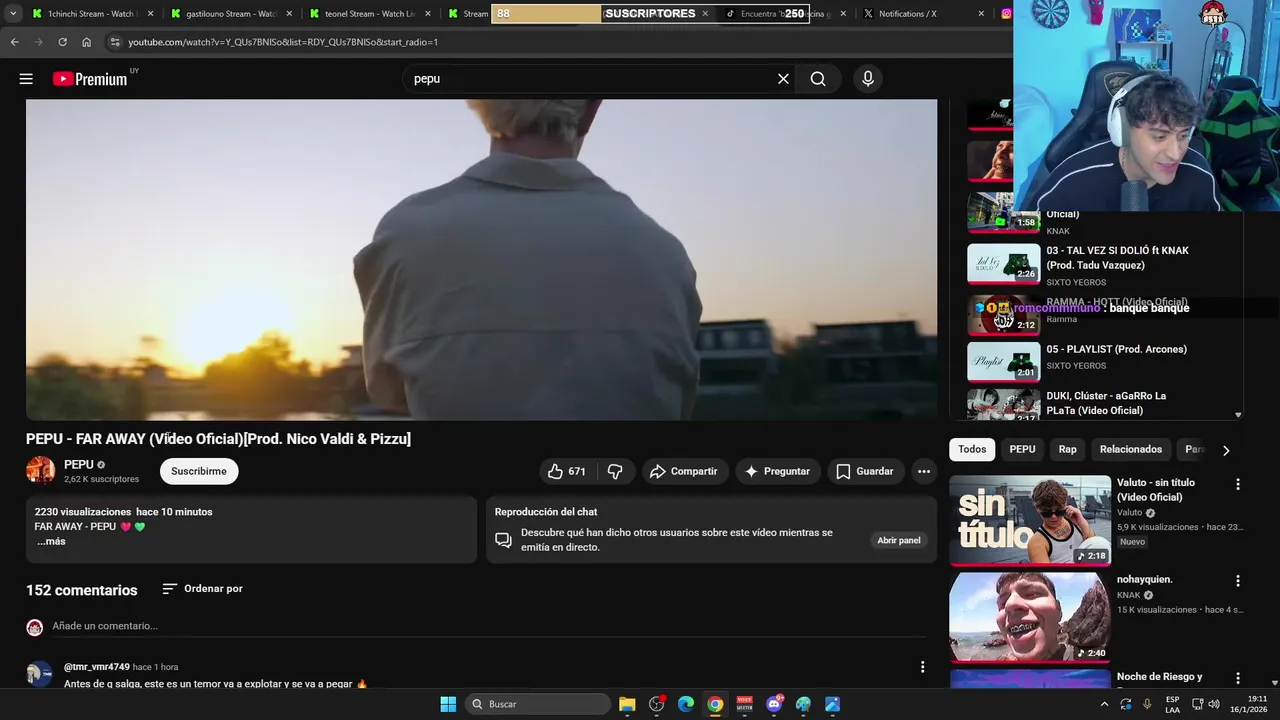Play '03 - TAL VEZ SI DOLIÓ ft KNAK' playlist item
This screenshot has height=720, width=1280.
point(1105,265)
